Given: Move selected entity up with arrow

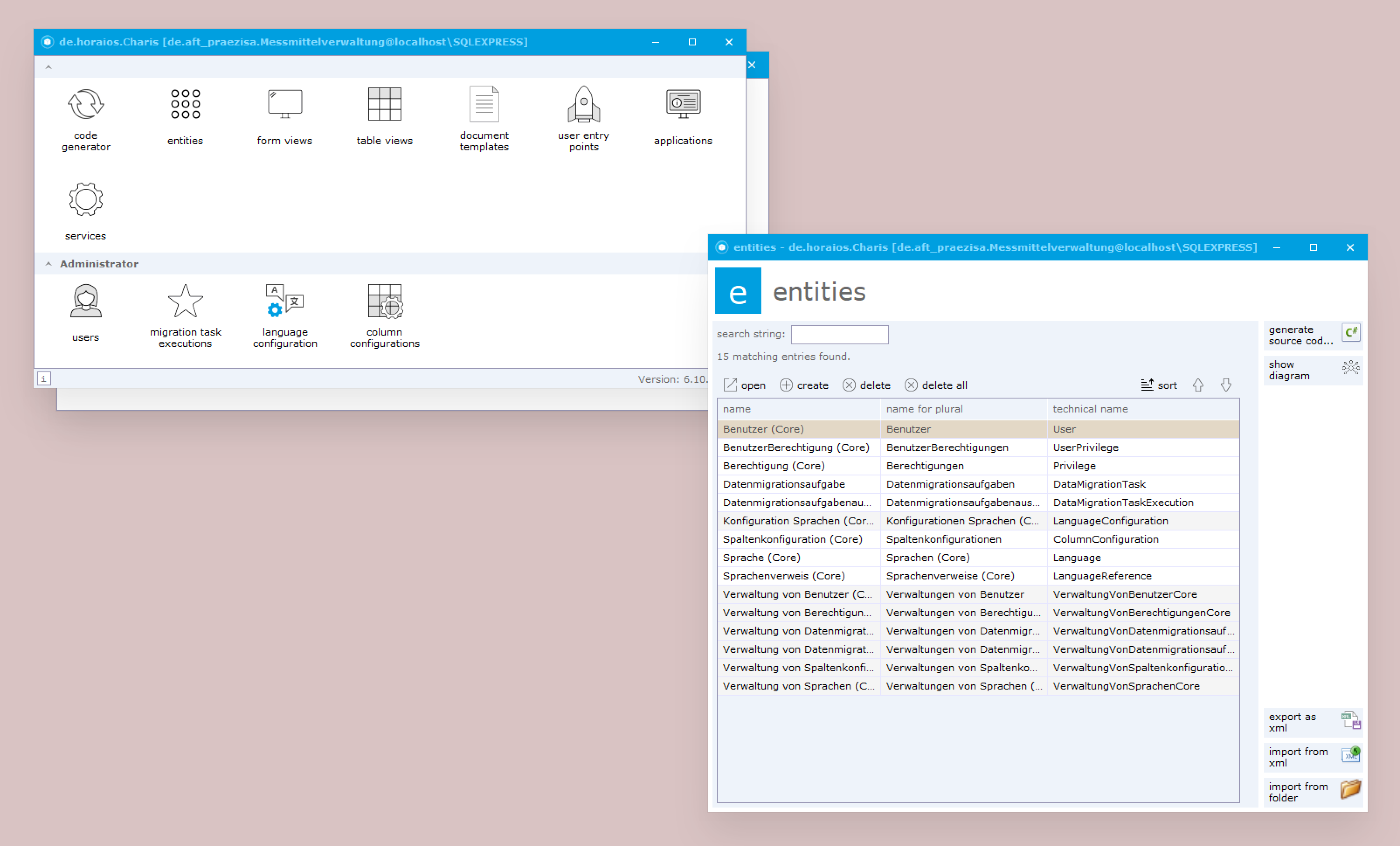Looking at the screenshot, I should pos(1198,385).
